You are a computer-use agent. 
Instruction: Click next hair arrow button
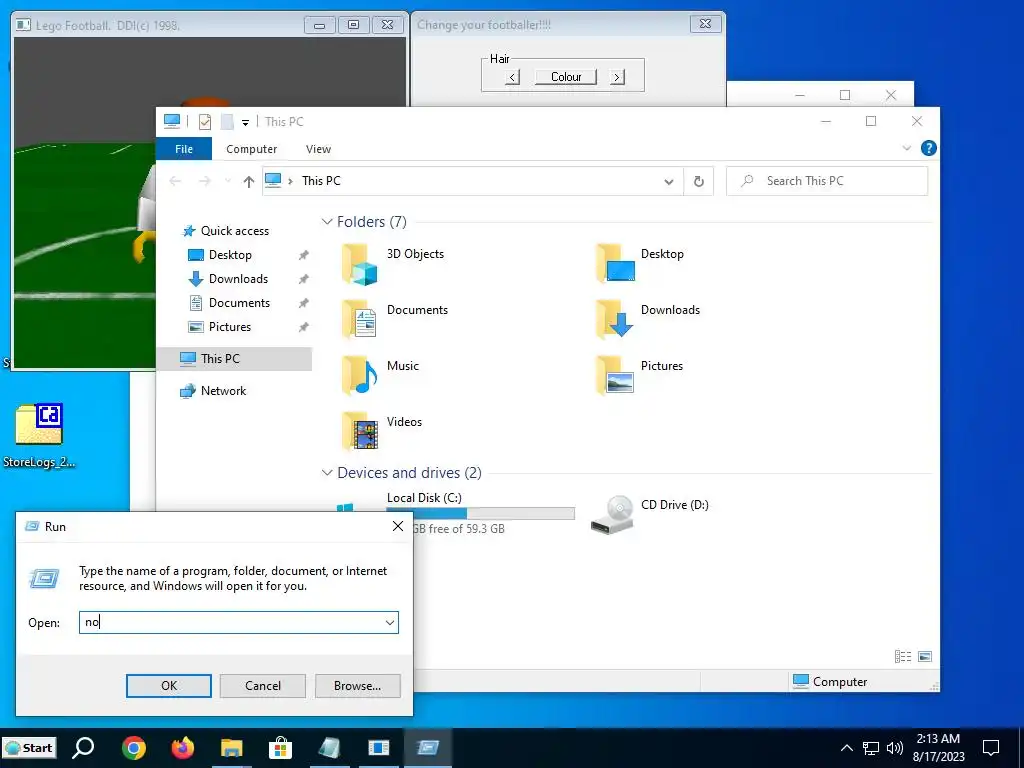pos(617,77)
